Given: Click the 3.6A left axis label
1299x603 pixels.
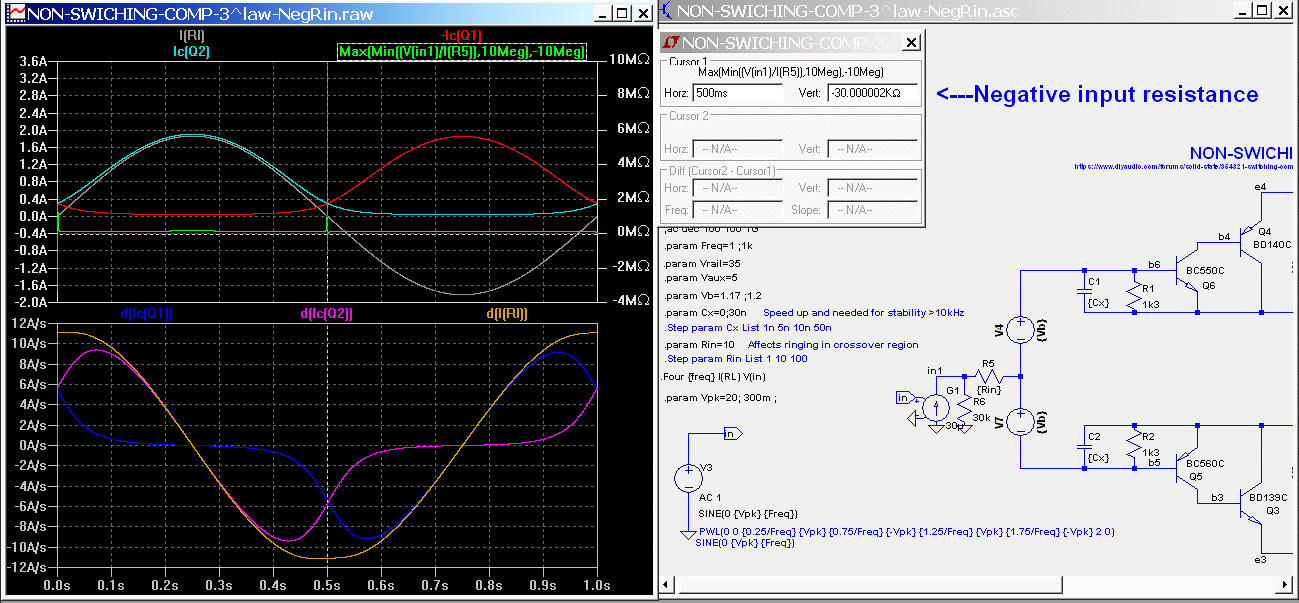Looking at the screenshot, I should point(32,60).
